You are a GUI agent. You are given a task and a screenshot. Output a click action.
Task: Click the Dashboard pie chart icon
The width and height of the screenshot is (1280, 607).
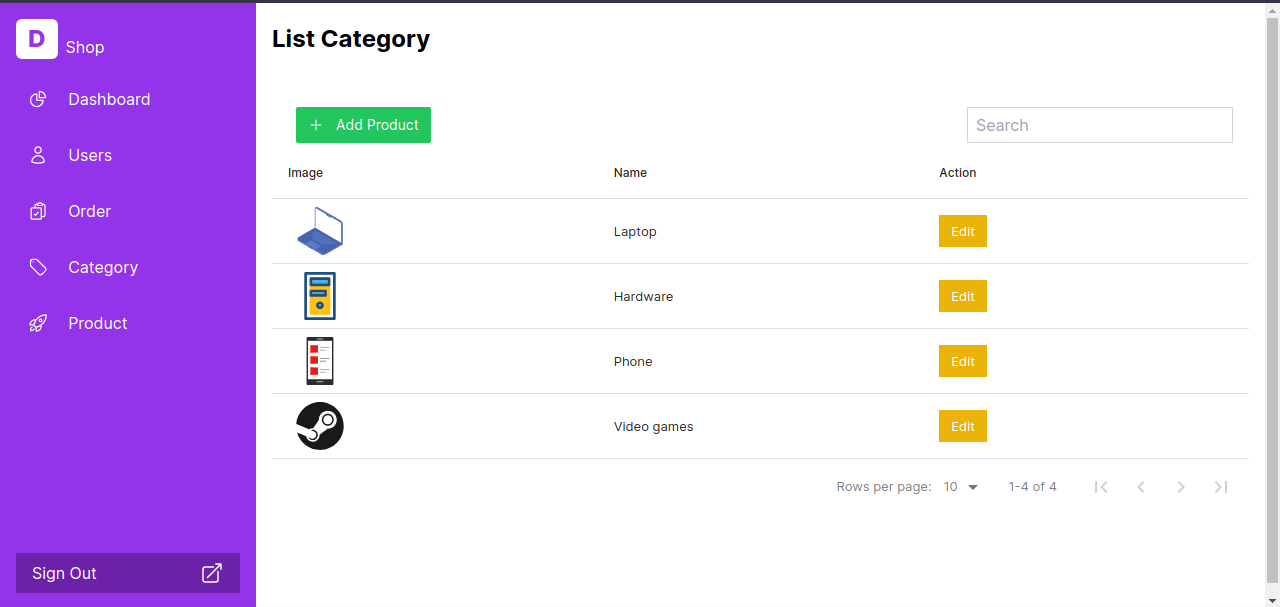tap(38, 99)
